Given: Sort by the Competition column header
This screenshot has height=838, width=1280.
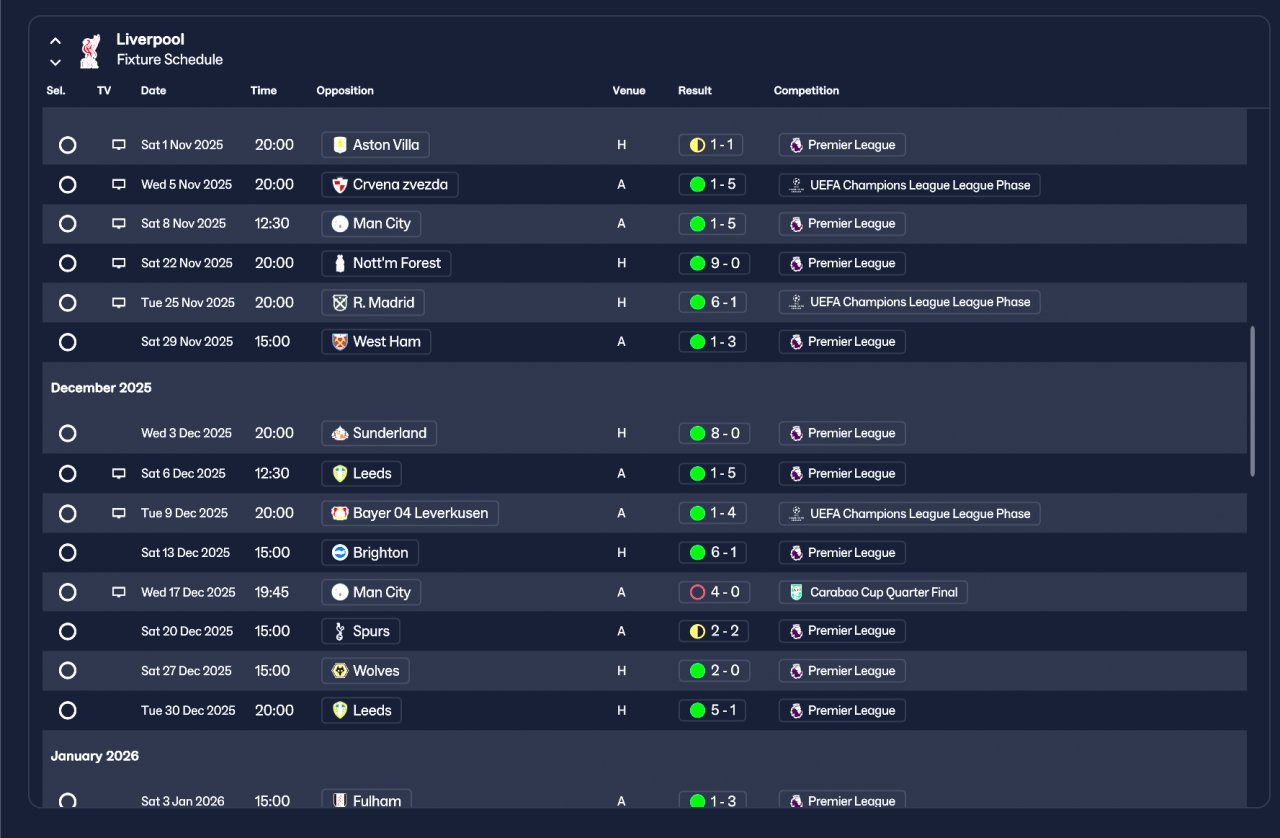Looking at the screenshot, I should pos(806,91).
